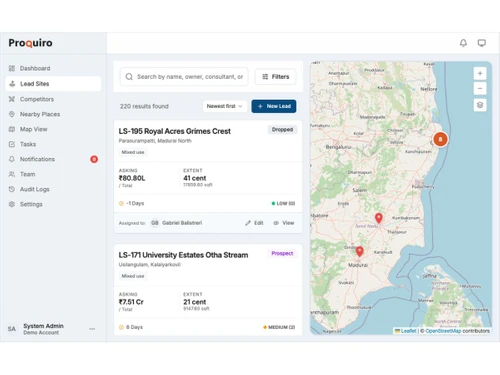Image resolution: width=500 pixels, height=375 pixels.
Task: Go to Dashboard
Action: [x=35, y=68]
